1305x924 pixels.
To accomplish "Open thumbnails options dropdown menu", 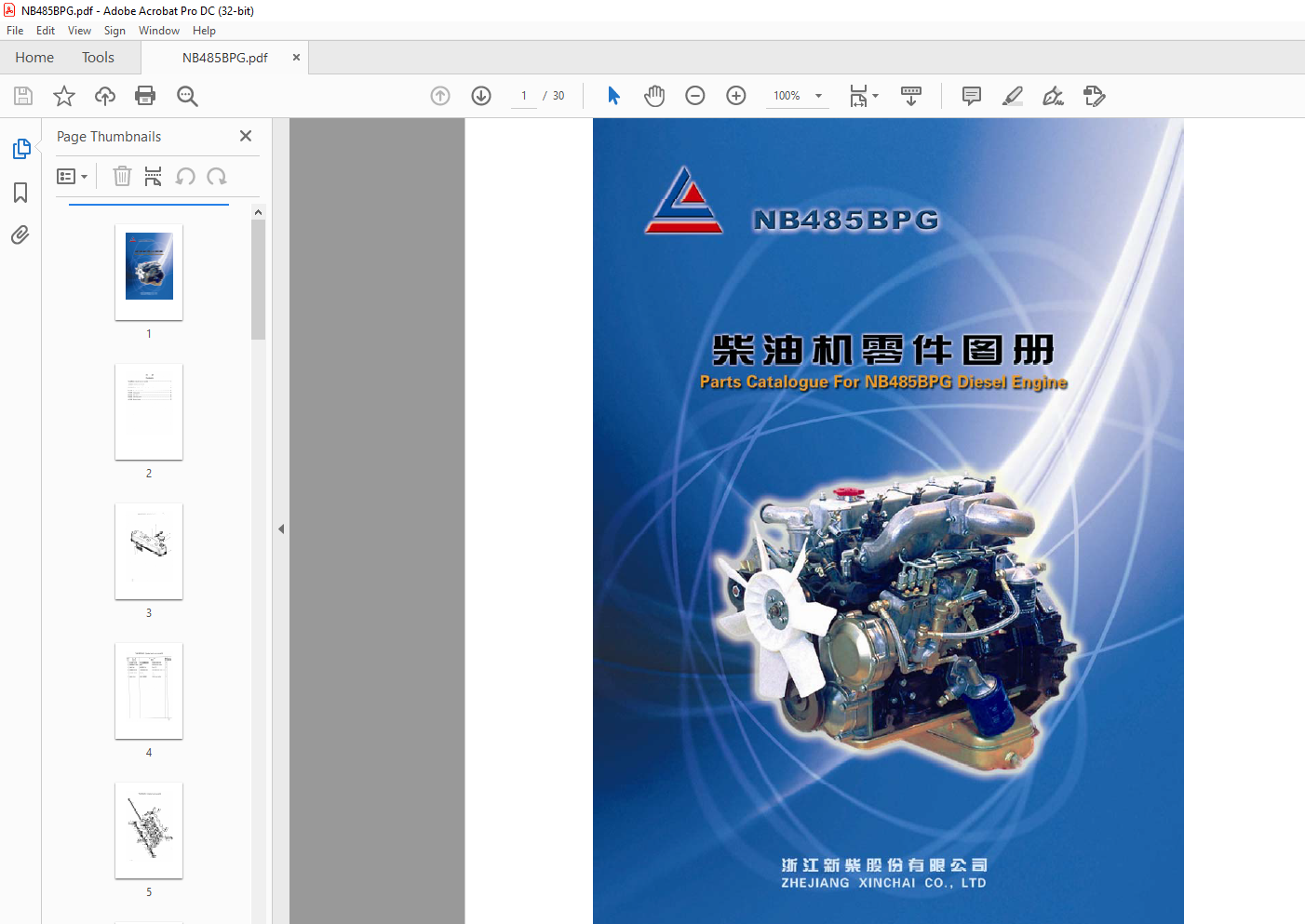I will point(72,176).
